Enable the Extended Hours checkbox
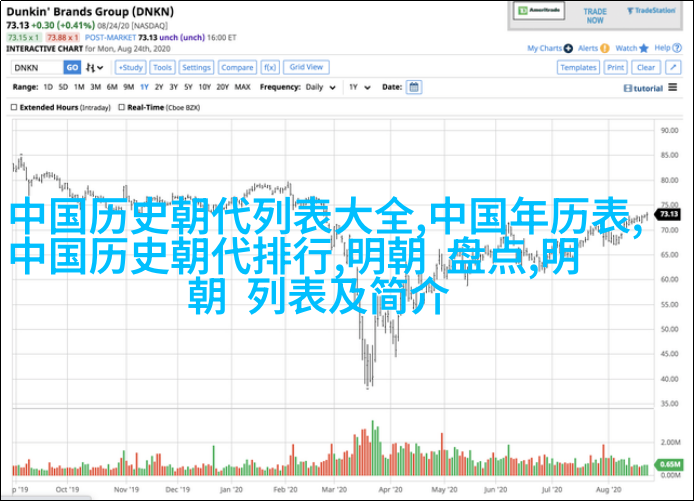This screenshot has width=695, height=502. [14, 107]
